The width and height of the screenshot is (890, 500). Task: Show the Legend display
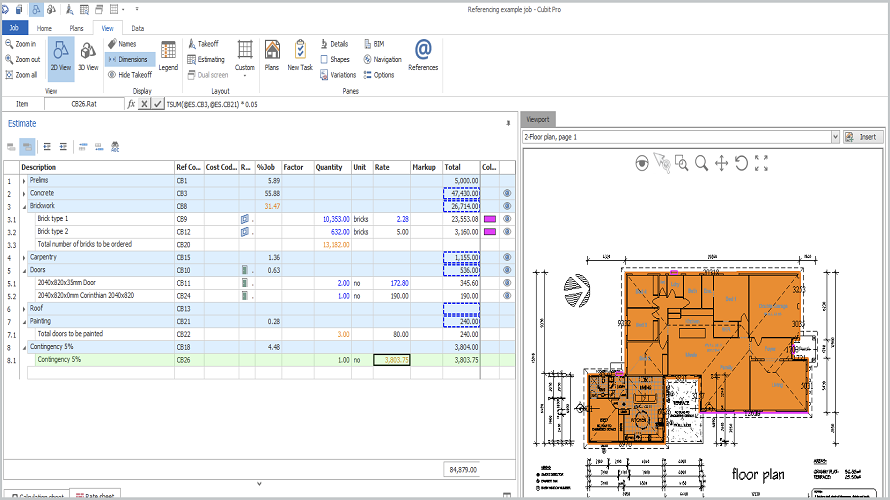(168, 55)
